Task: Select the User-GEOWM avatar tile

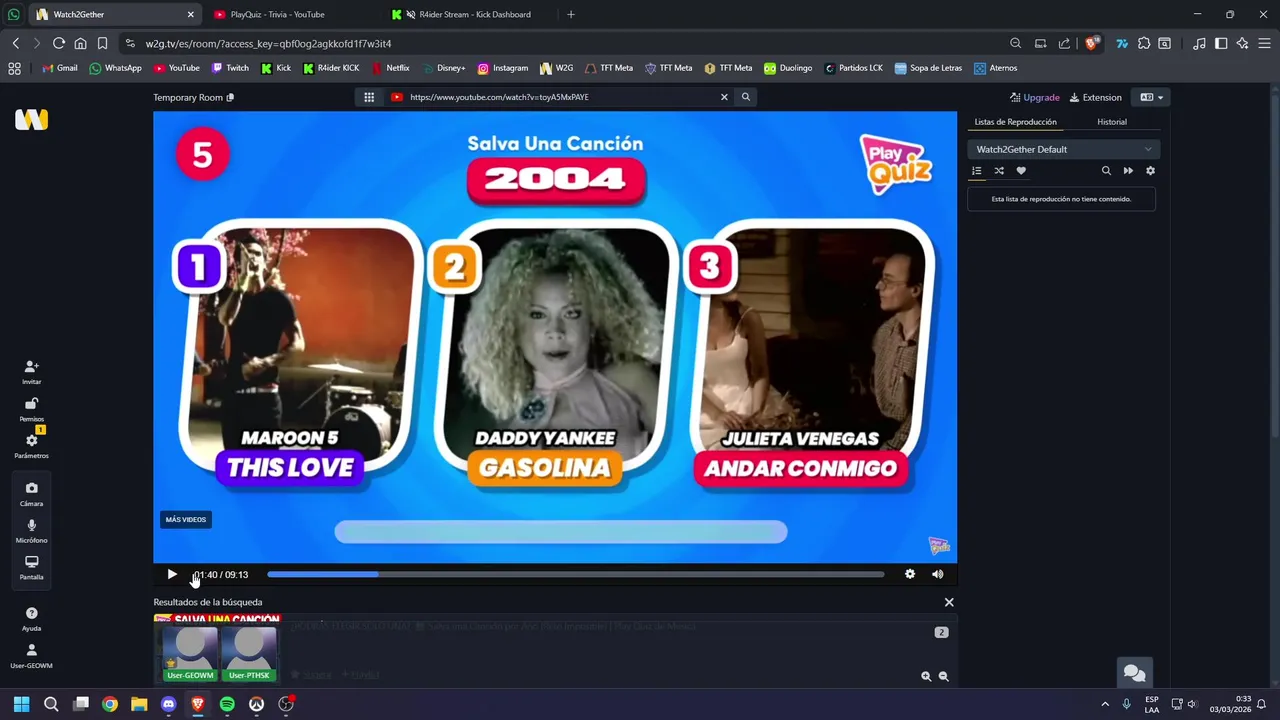Action: click(x=190, y=652)
